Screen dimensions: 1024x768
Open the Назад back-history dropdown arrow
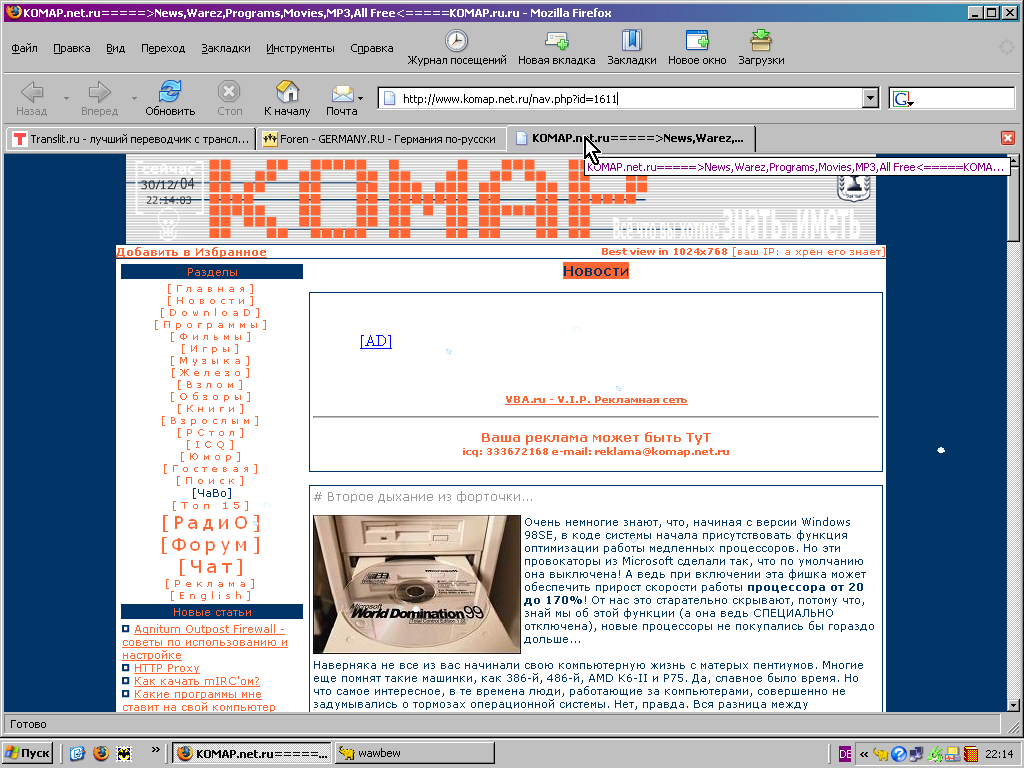pos(66,98)
